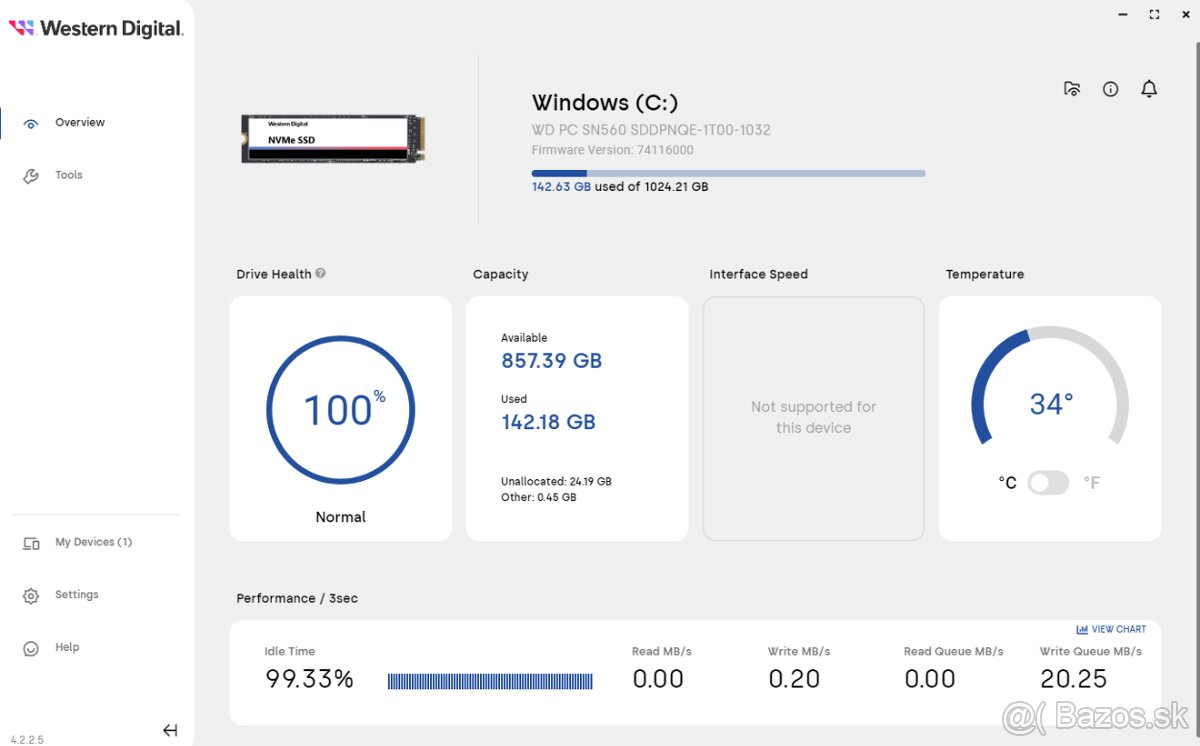The image size is (1200, 746).
Task: Click the Help smiley icon
Action: click(31, 649)
